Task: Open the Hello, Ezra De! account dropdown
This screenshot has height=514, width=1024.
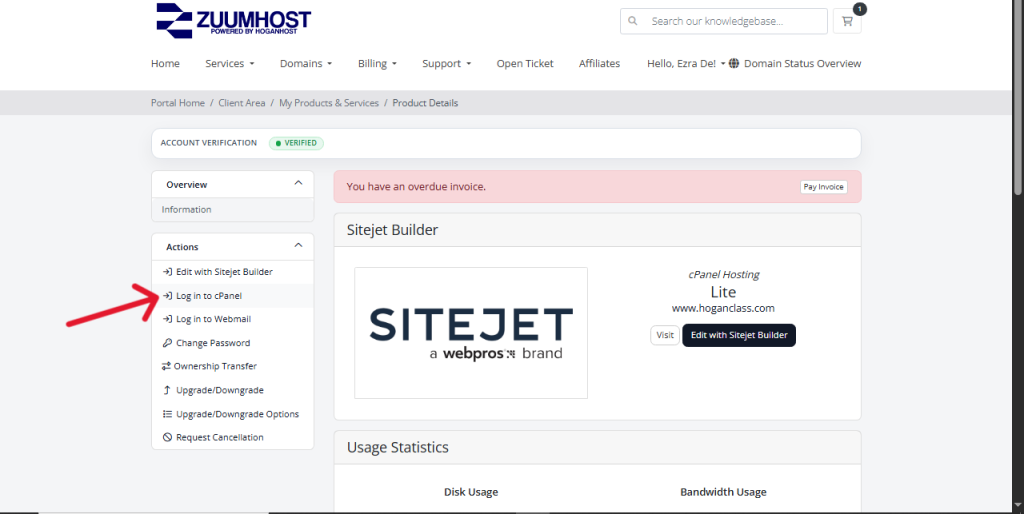Action: 686,63
